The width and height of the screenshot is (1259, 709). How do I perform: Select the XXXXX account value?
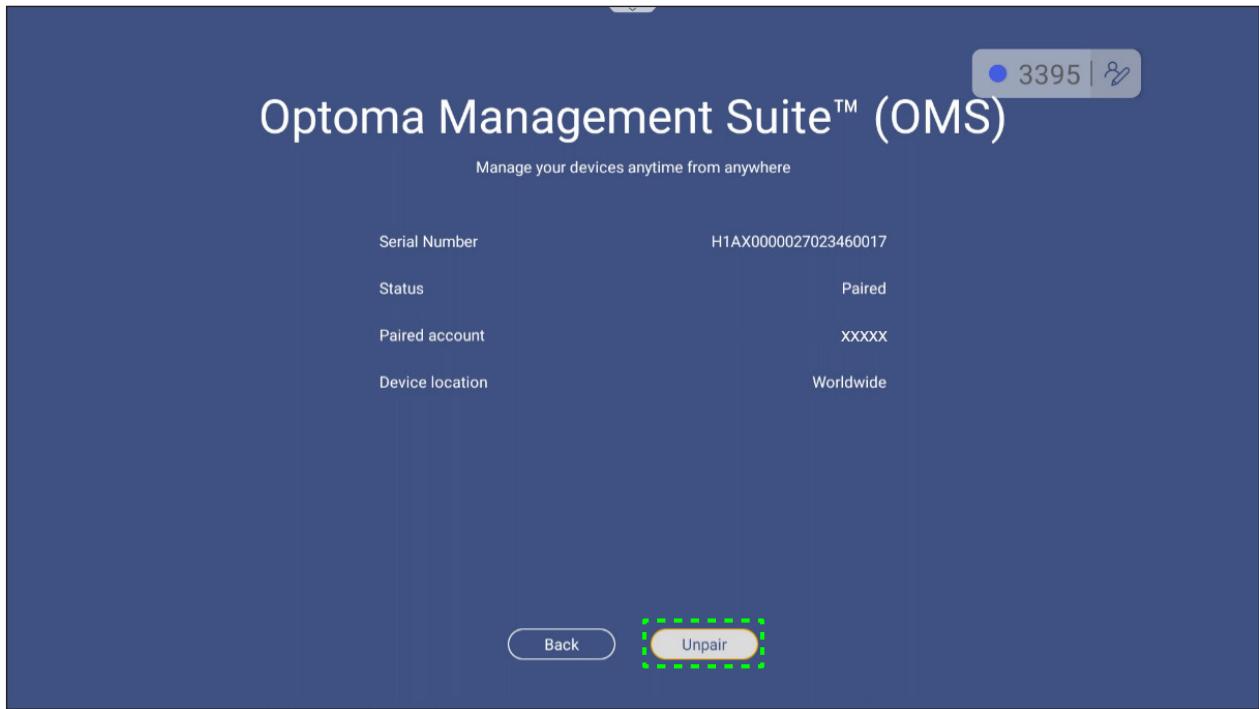[x=864, y=337]
